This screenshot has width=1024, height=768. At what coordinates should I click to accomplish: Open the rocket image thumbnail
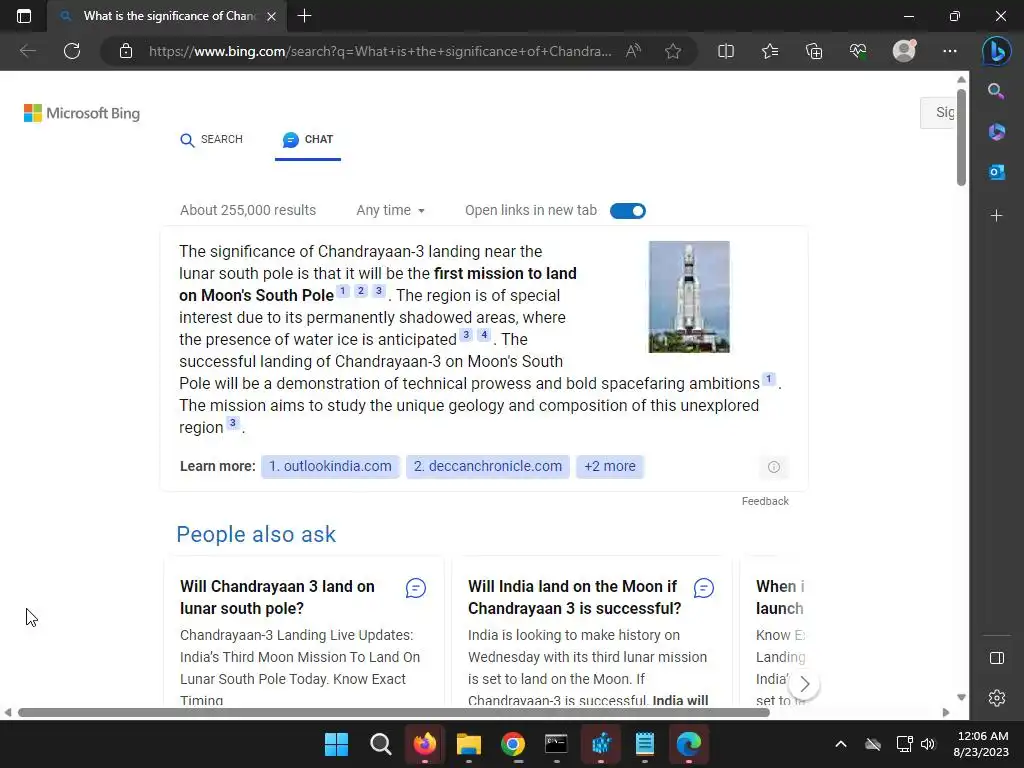pos(689,296)
